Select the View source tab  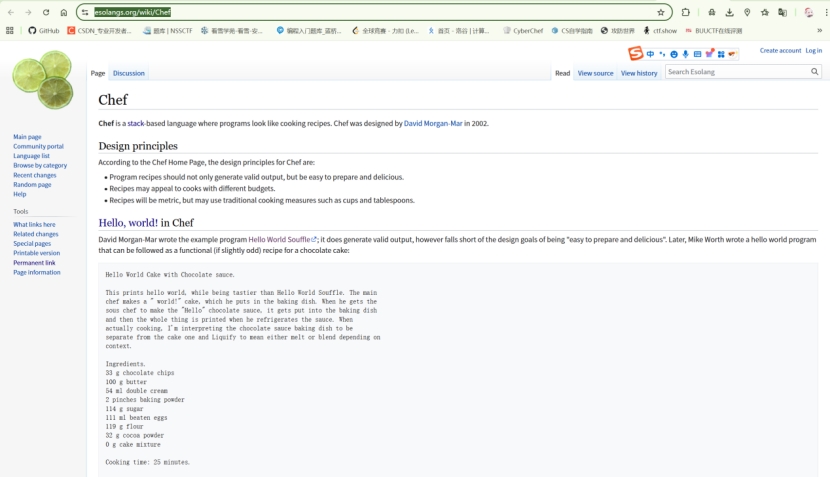595,73
